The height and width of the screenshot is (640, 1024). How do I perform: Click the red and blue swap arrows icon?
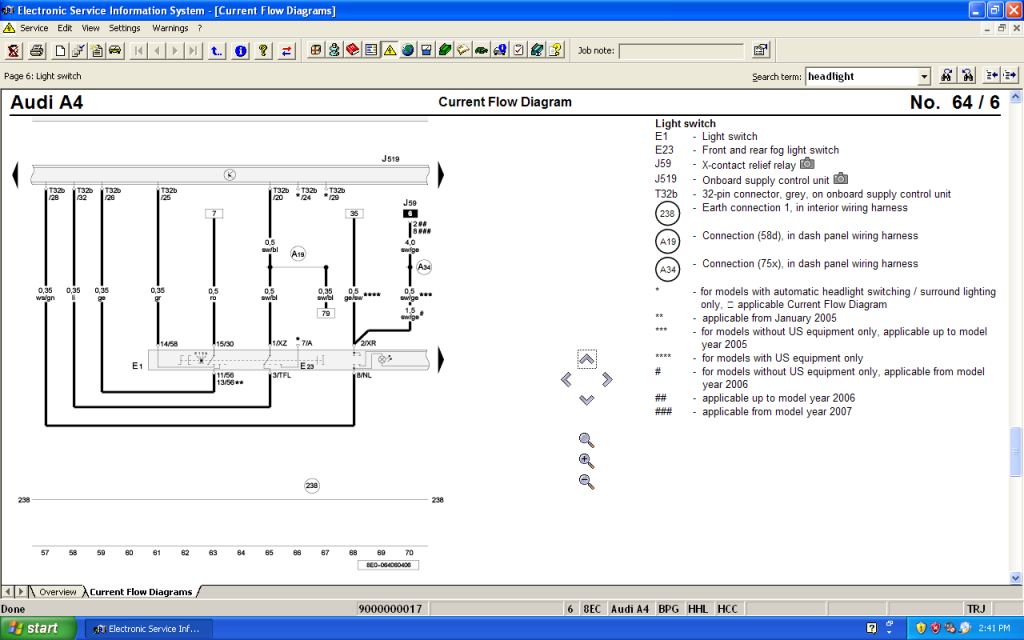click(x=287, y=50)
